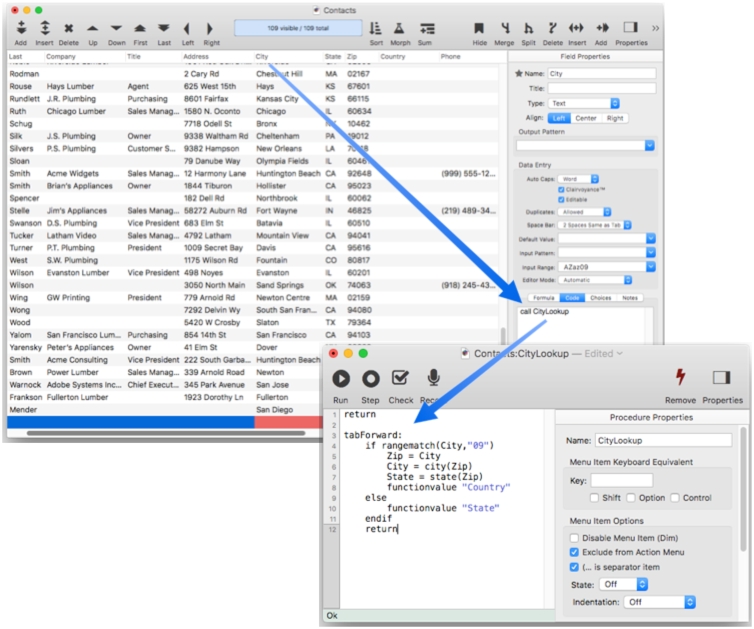This screenshot has width=754, height=629.
Task: Click the horizontal scrollbar in Contacts window
Action: pos(166,433)
